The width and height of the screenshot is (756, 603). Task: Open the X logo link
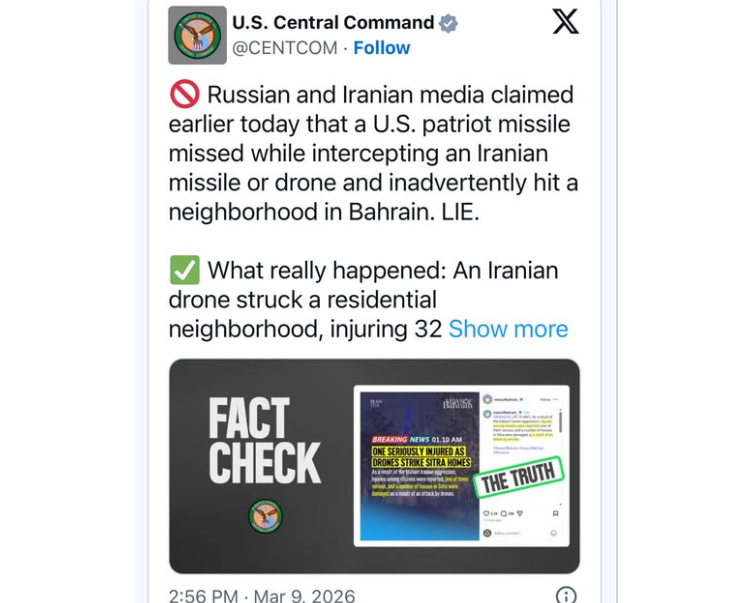click(x=565, y=22)
